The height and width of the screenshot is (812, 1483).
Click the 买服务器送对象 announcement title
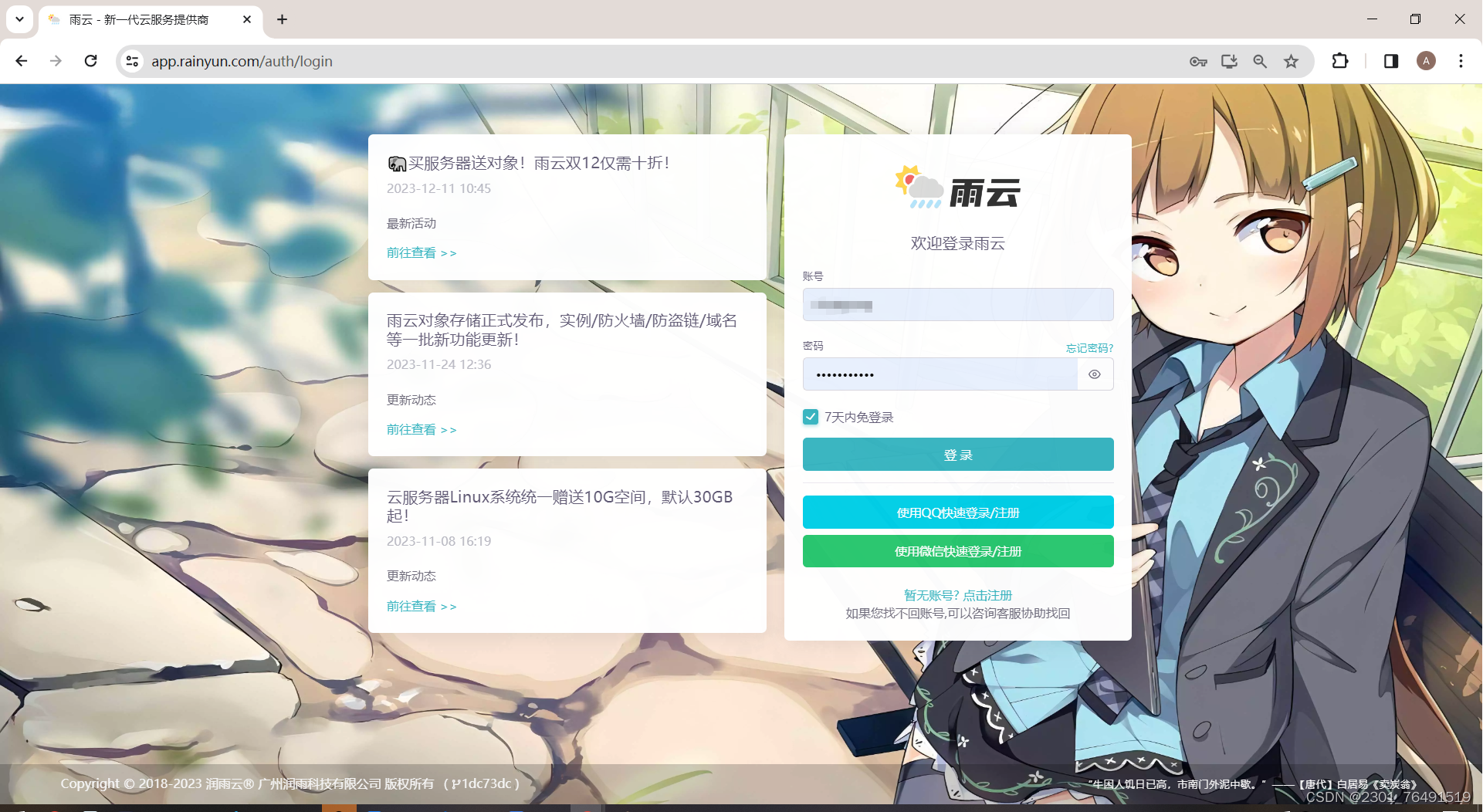529,163
